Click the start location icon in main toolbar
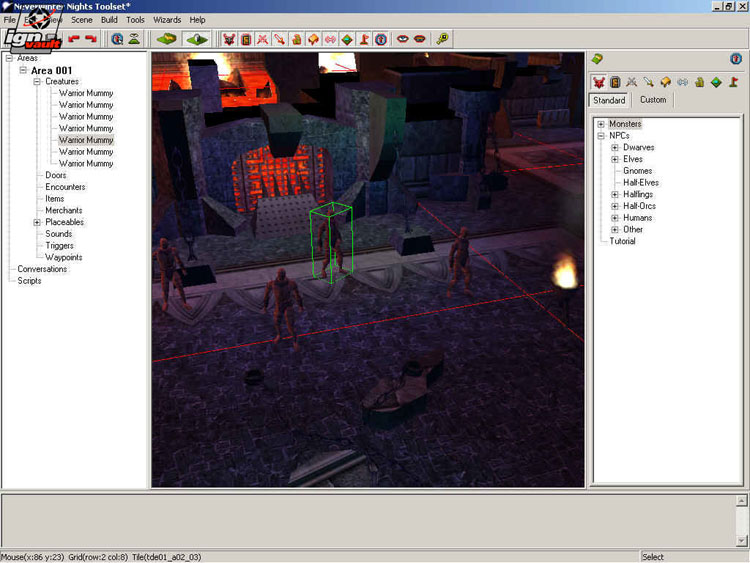This screenshot has height=563, width=750. pyautogui.click(x=381, y=39)
